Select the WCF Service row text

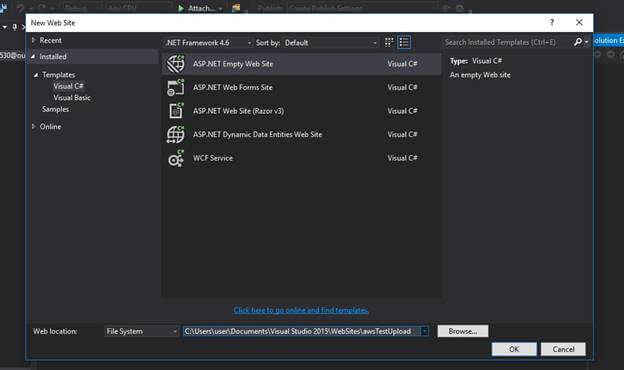point(213,158)
